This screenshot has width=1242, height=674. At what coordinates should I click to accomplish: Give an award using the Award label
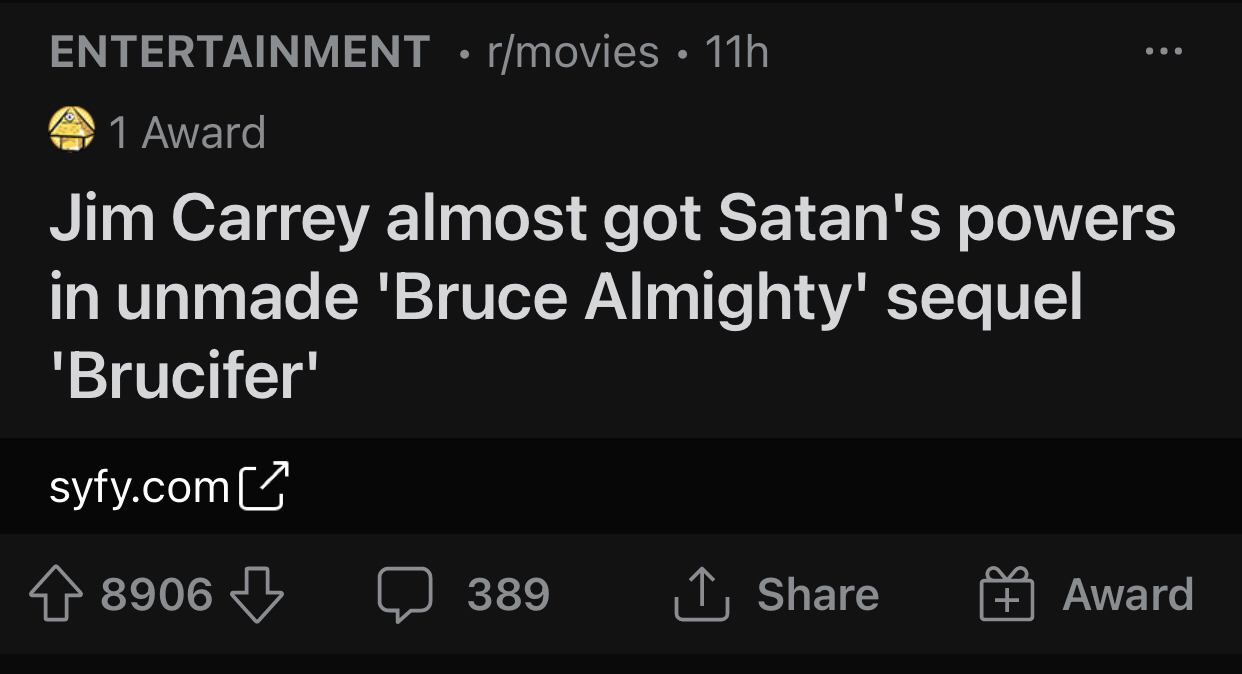click(1127, 595)
